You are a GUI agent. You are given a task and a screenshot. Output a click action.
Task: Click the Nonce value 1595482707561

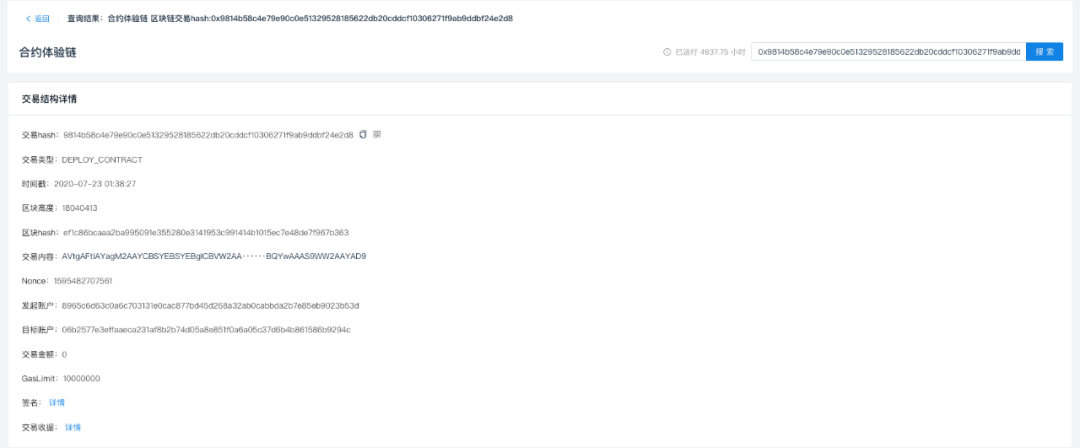[83, 281]
